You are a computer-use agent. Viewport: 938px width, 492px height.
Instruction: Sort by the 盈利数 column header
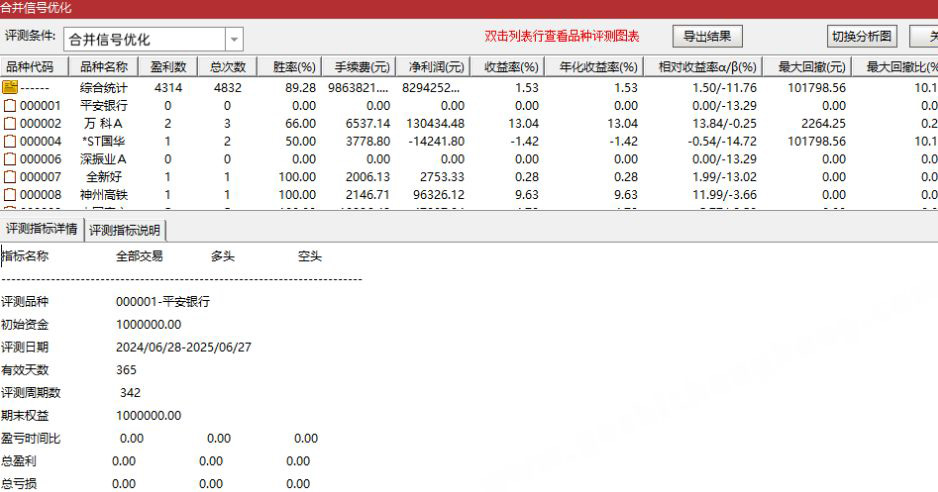point(168,67)
